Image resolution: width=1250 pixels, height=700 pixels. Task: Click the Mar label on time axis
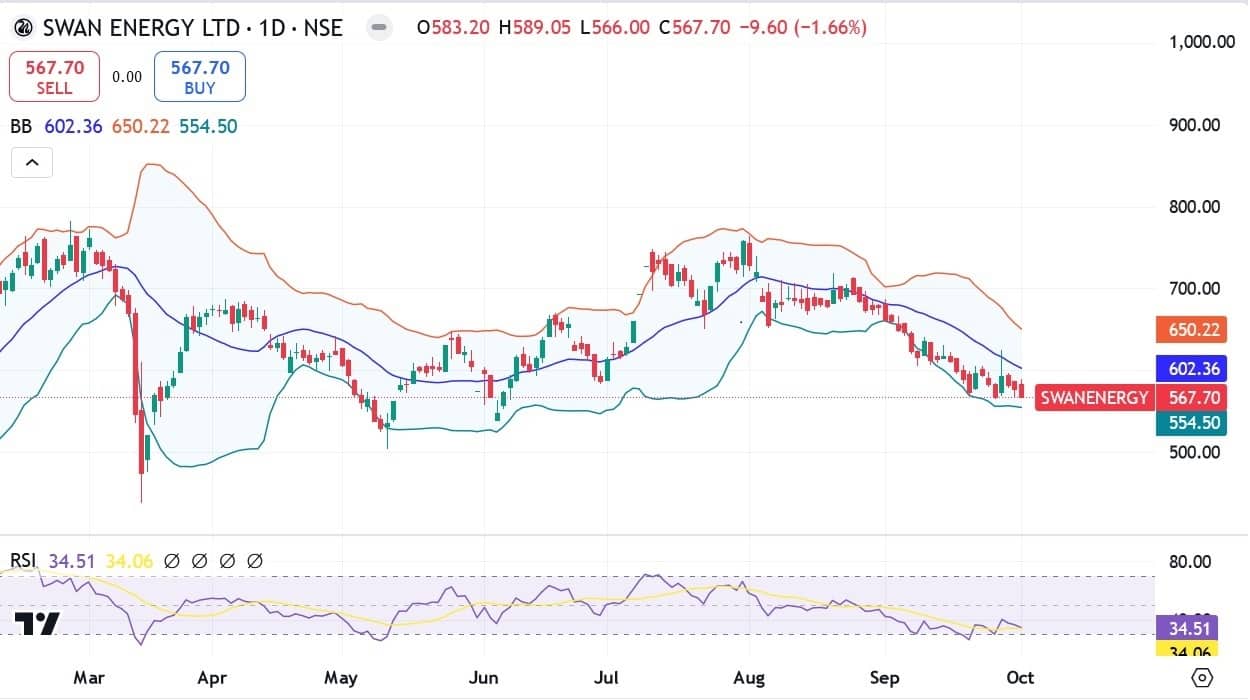pyautogui.click(x=90, y=678)
